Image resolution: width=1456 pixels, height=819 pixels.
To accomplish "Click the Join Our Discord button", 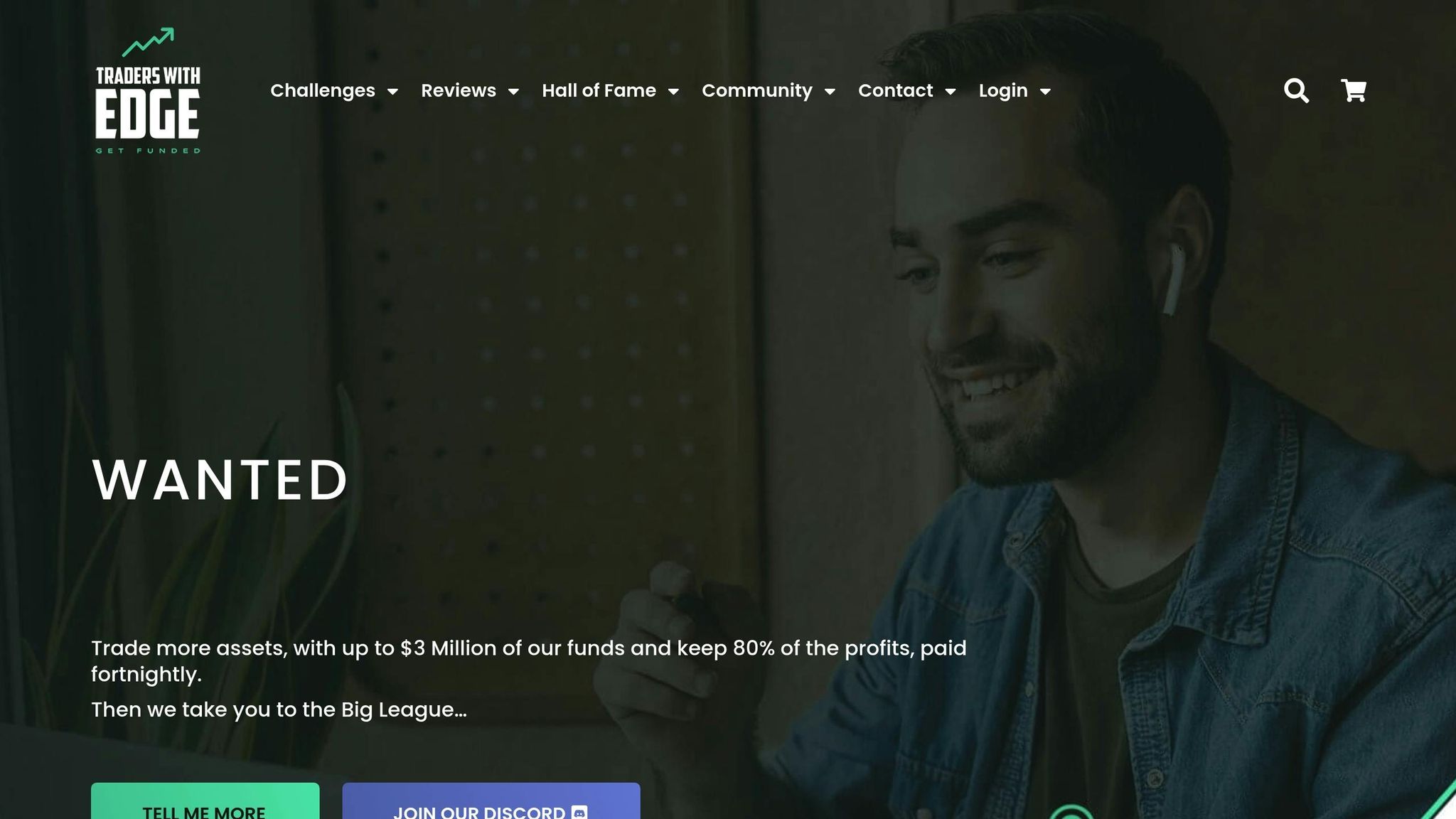I will point(491,801).
